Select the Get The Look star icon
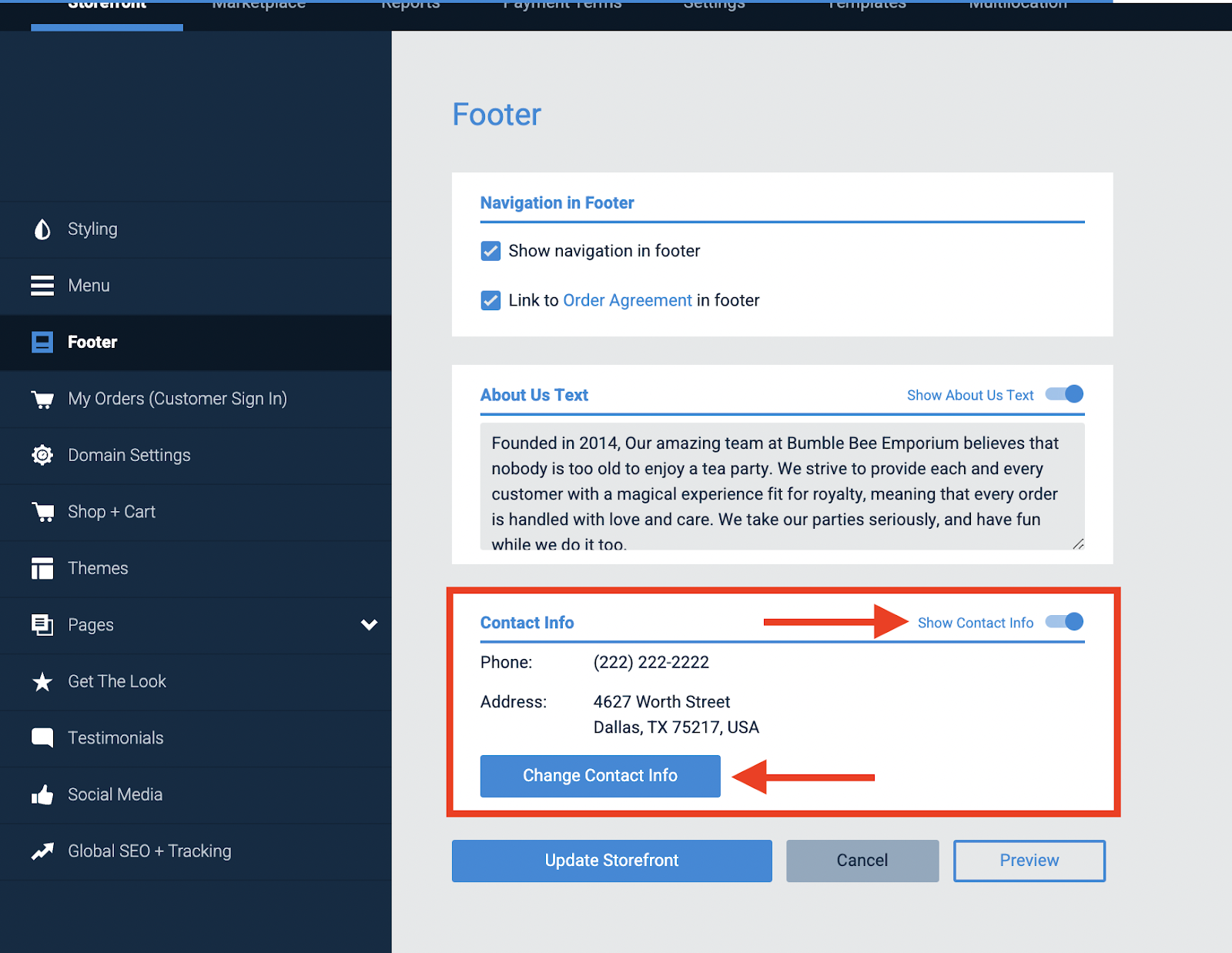This screenshot has width=1232, height=953. click(x=42, y=681)
